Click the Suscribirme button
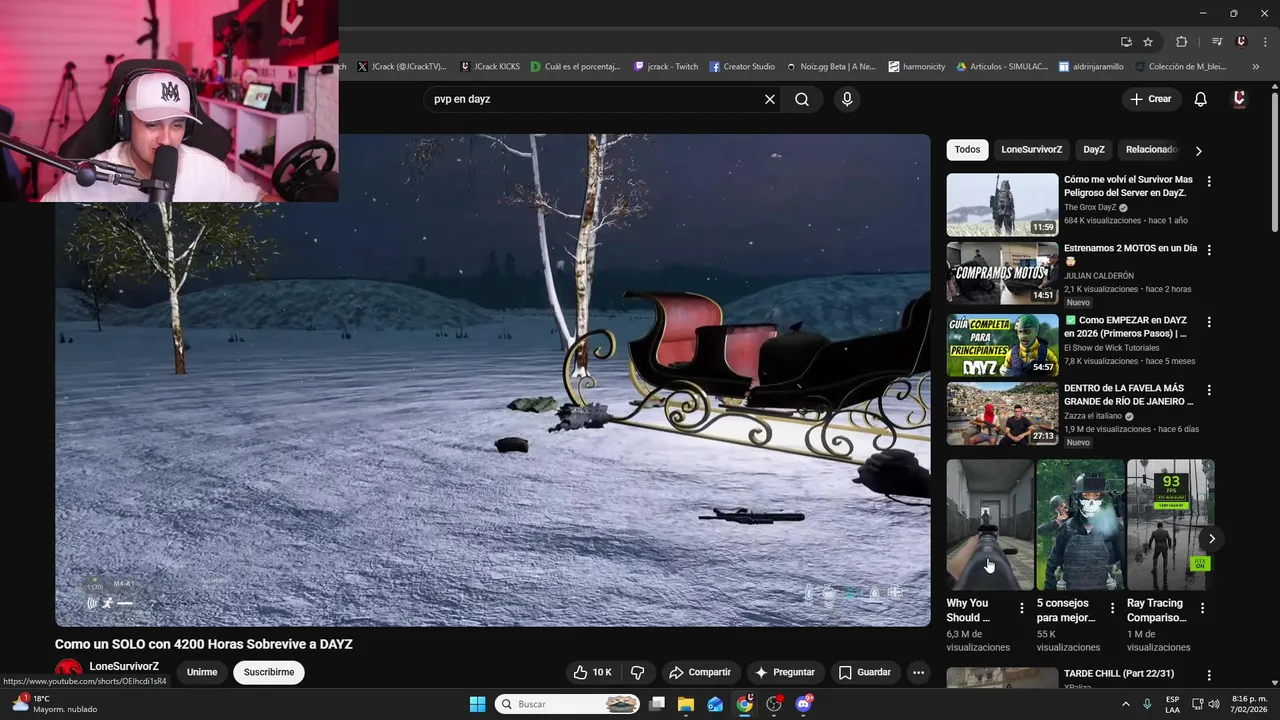Image resolution: width=1280 pixels, height=720 pixels. 269,672
